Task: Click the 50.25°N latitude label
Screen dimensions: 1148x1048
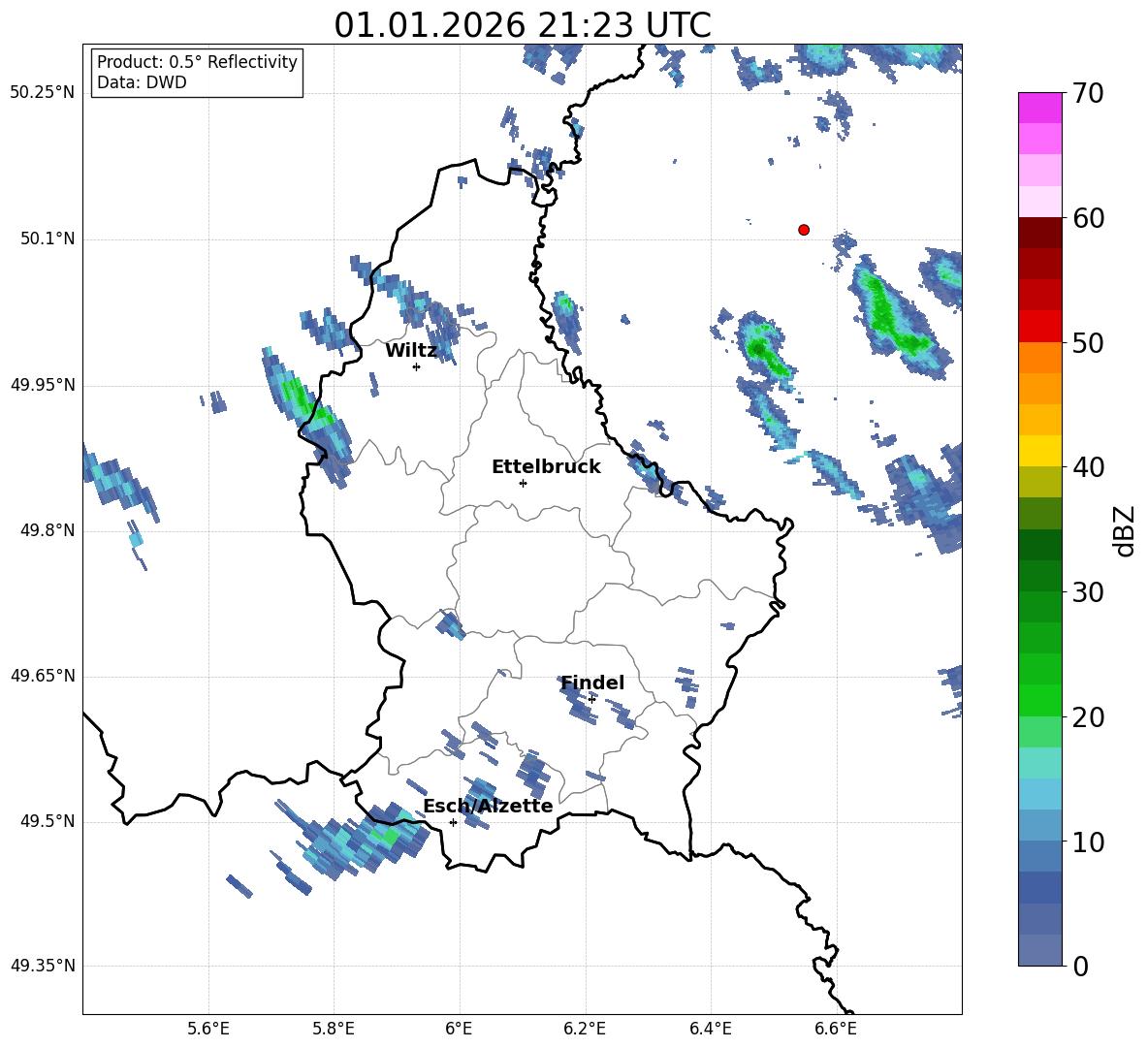Action: click(x=43, y=93)
